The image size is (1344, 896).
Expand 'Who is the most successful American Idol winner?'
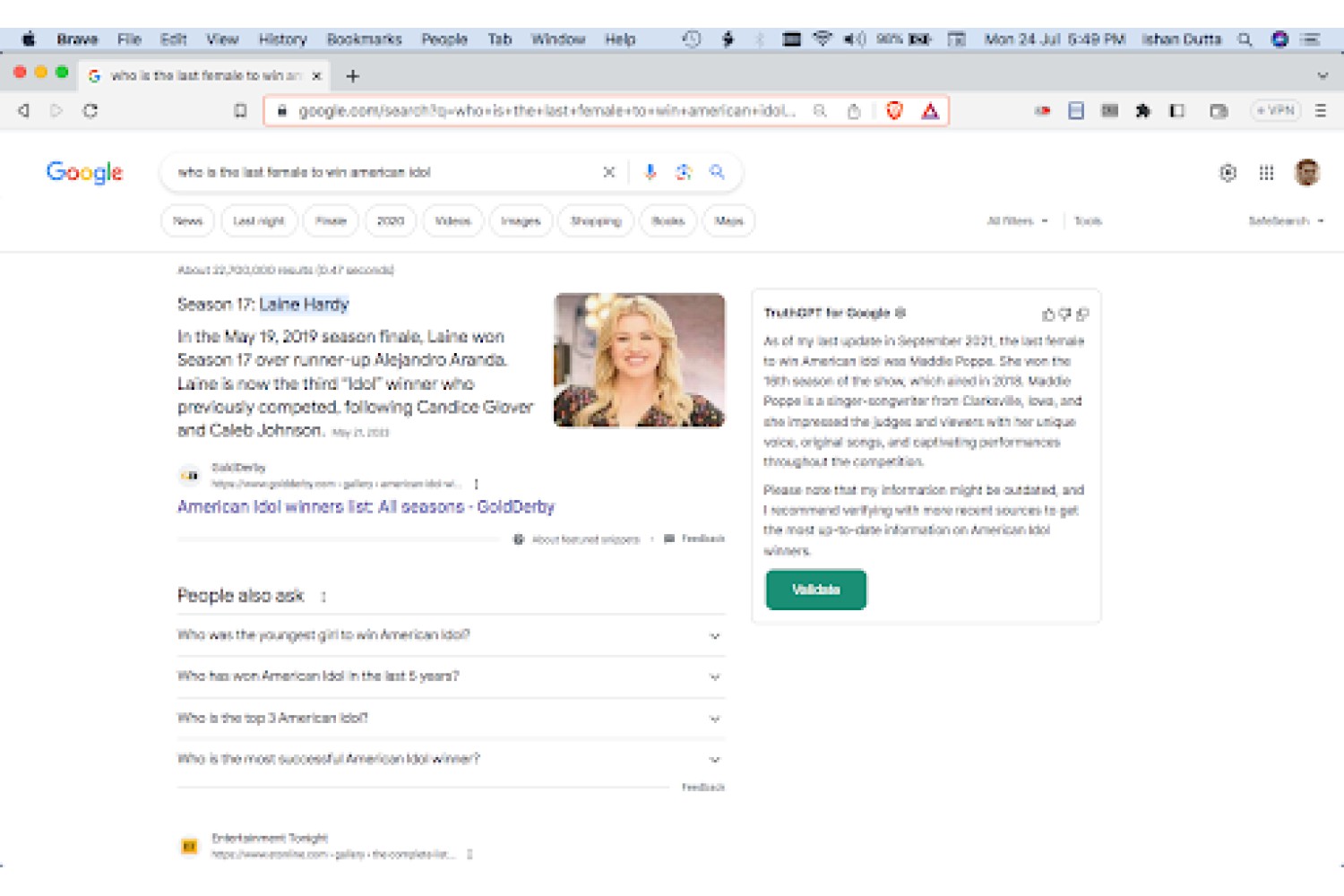[451, 760]
